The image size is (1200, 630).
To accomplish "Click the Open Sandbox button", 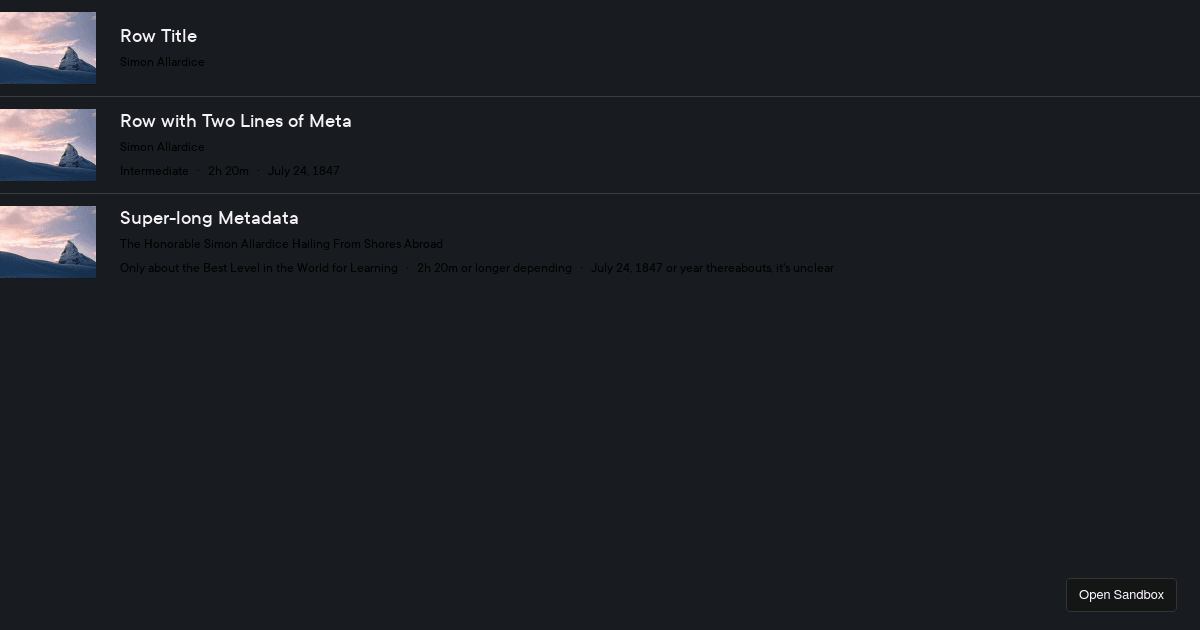I will 1121,595.
